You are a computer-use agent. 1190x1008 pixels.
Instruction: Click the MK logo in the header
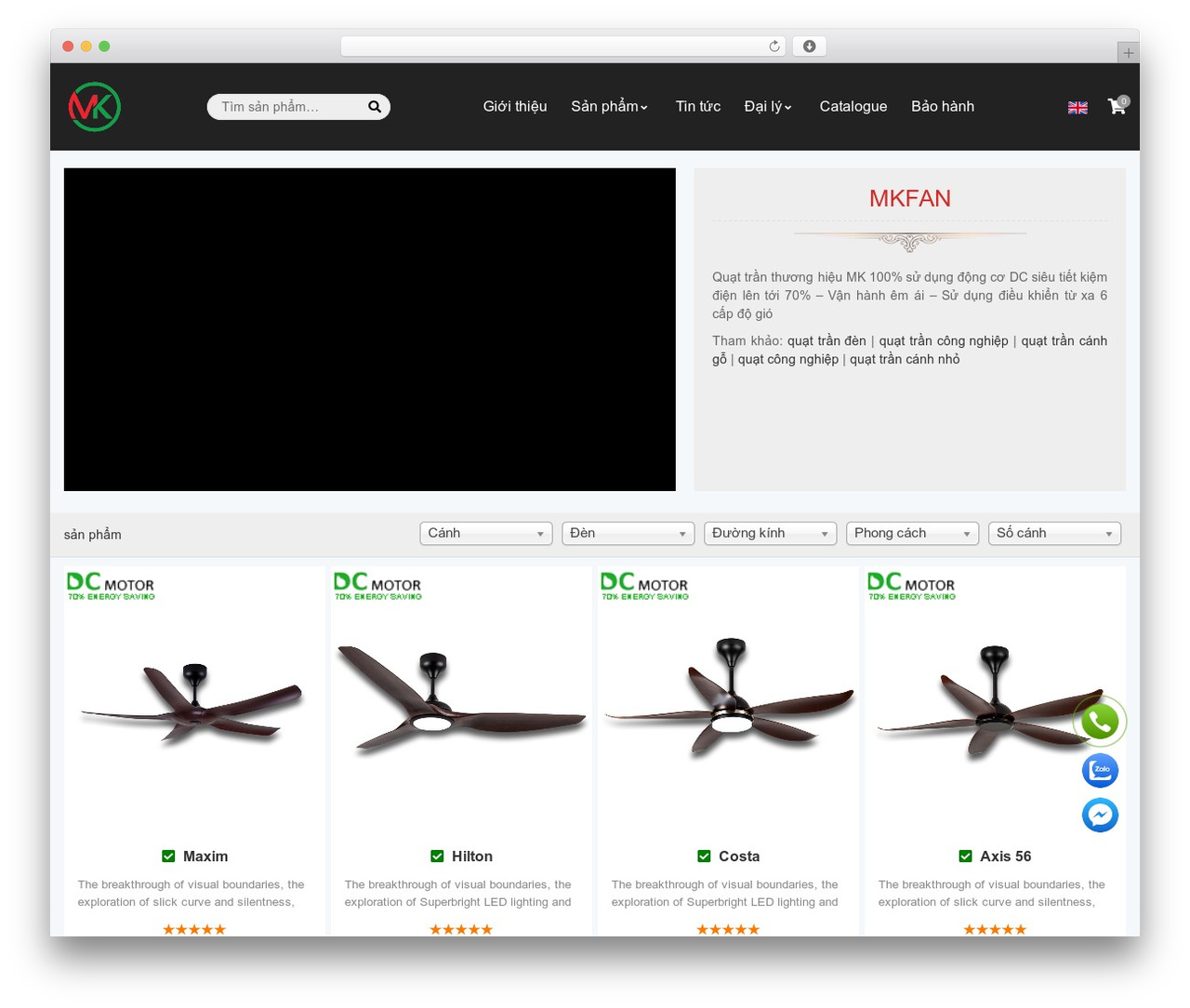[x=94, y=107]
